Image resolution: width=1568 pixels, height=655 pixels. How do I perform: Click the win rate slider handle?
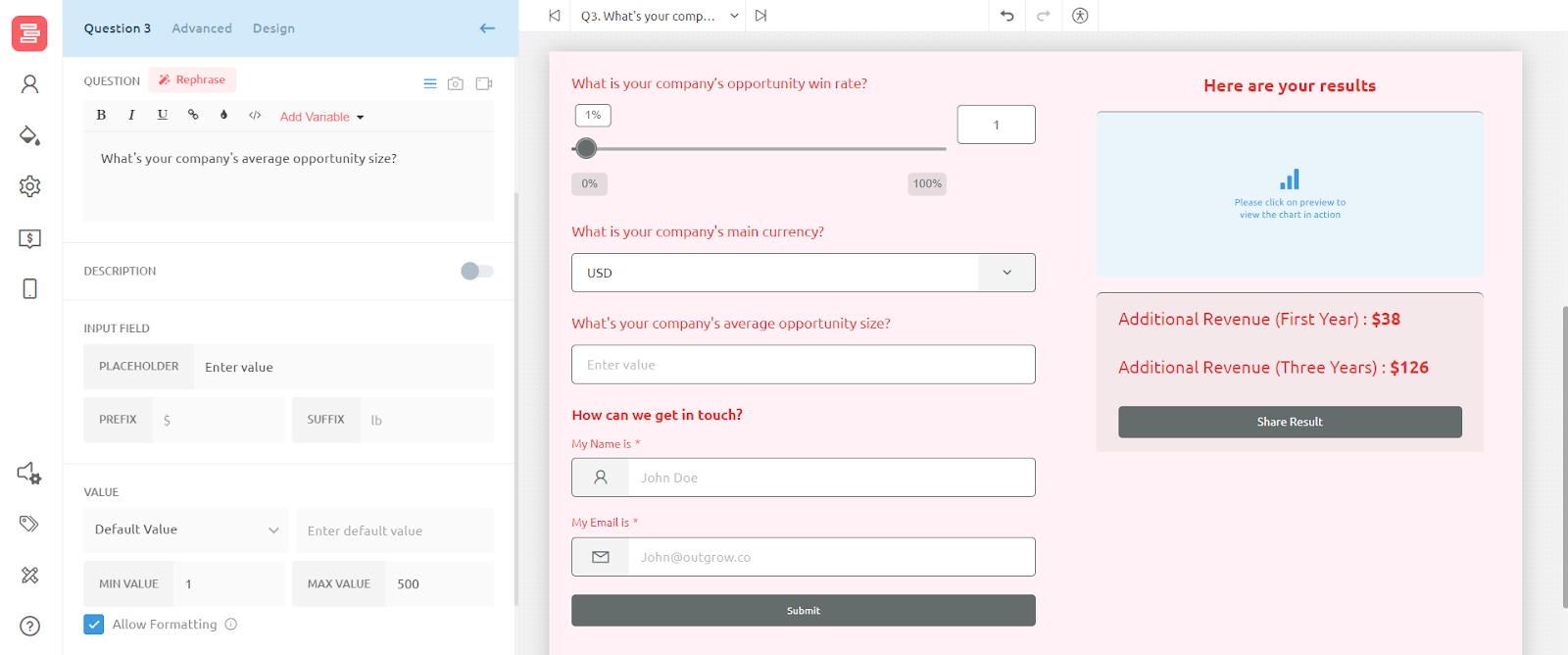click(586, 148)
